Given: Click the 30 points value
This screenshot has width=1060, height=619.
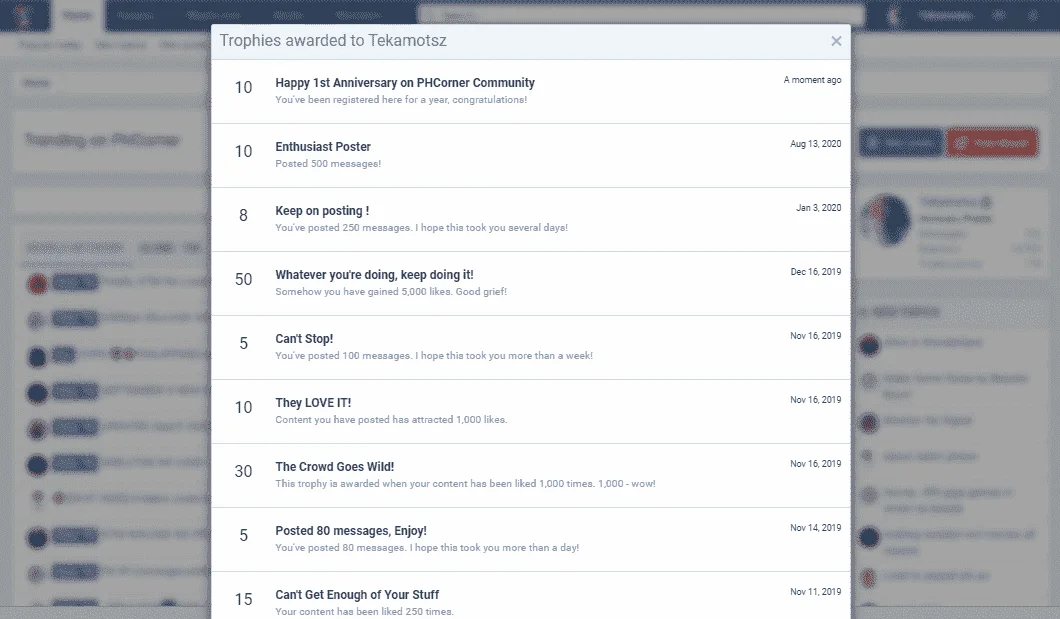Looking at the screenshot, I should coord(243,472).
